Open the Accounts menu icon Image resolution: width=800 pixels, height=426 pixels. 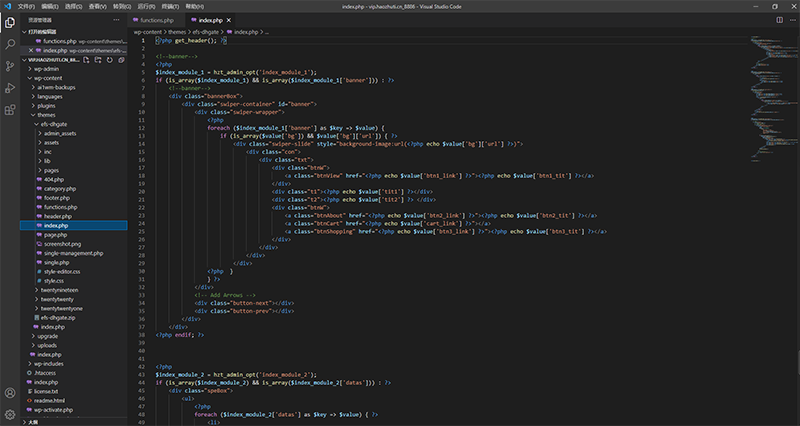(x=10, y=393)
